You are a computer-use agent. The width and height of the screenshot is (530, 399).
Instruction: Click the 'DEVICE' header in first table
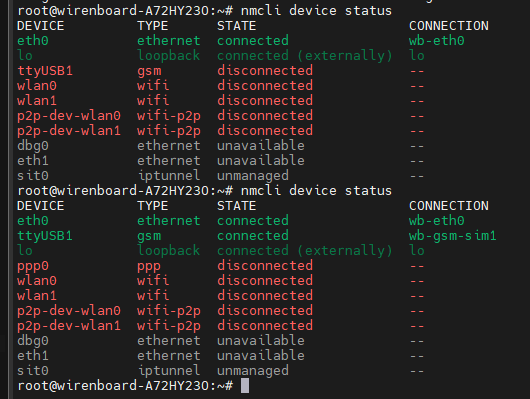(x=41, y=26)
